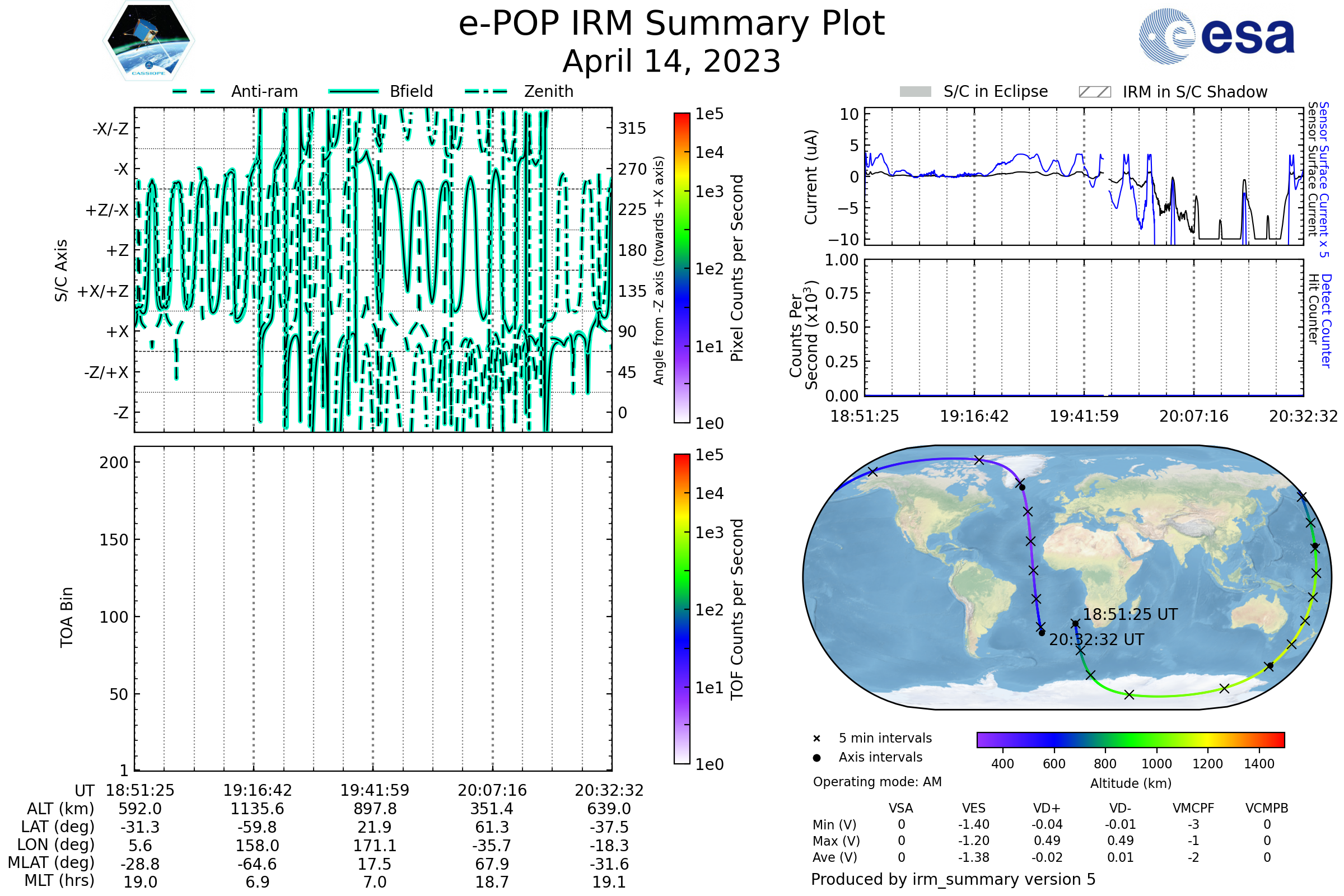Image resolution: width=1344 pixels, height=896 pixels.
Task: Click the grey S/C in Eclipse legend patch
Action: coord(915,92)
